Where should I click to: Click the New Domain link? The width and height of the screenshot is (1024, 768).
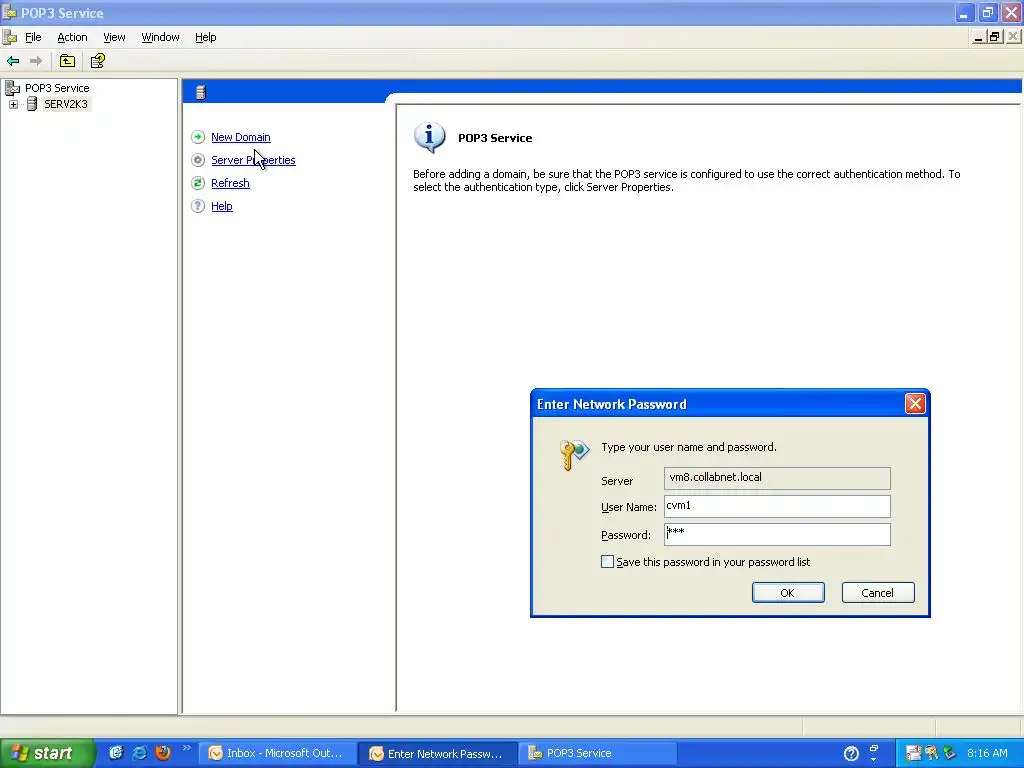(x=240, y=137)
